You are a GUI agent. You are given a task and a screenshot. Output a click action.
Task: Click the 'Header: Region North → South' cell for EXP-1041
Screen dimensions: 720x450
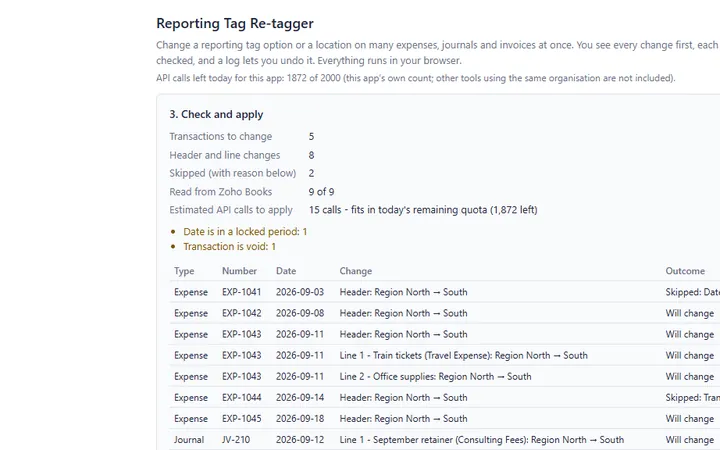403,292
